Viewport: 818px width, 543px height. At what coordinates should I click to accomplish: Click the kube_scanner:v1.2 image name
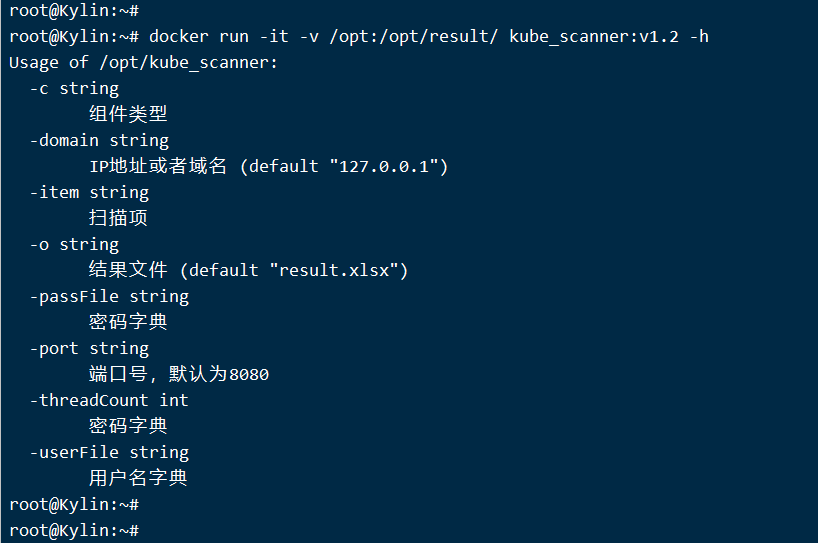tap(594, 37)
